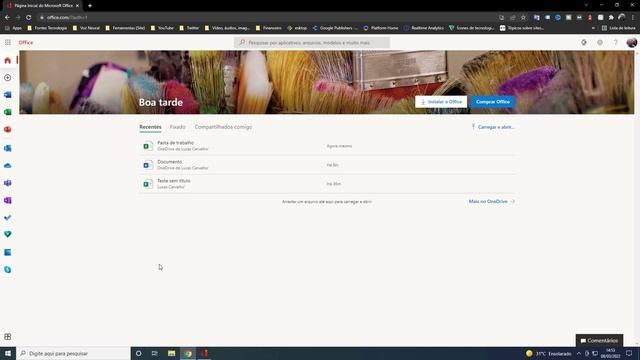Screen dimensions: 640x360
Task: Launch Skype from the sidebar
Action: (x=8, y=270)
